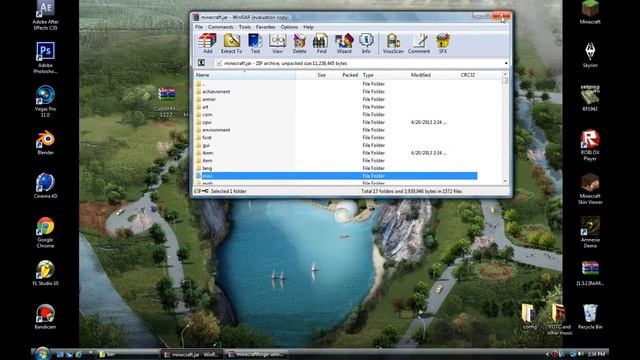The height and width of the screenshot is (360, 640).
Task: Select the art folder row
Action: tap(336, 107)
